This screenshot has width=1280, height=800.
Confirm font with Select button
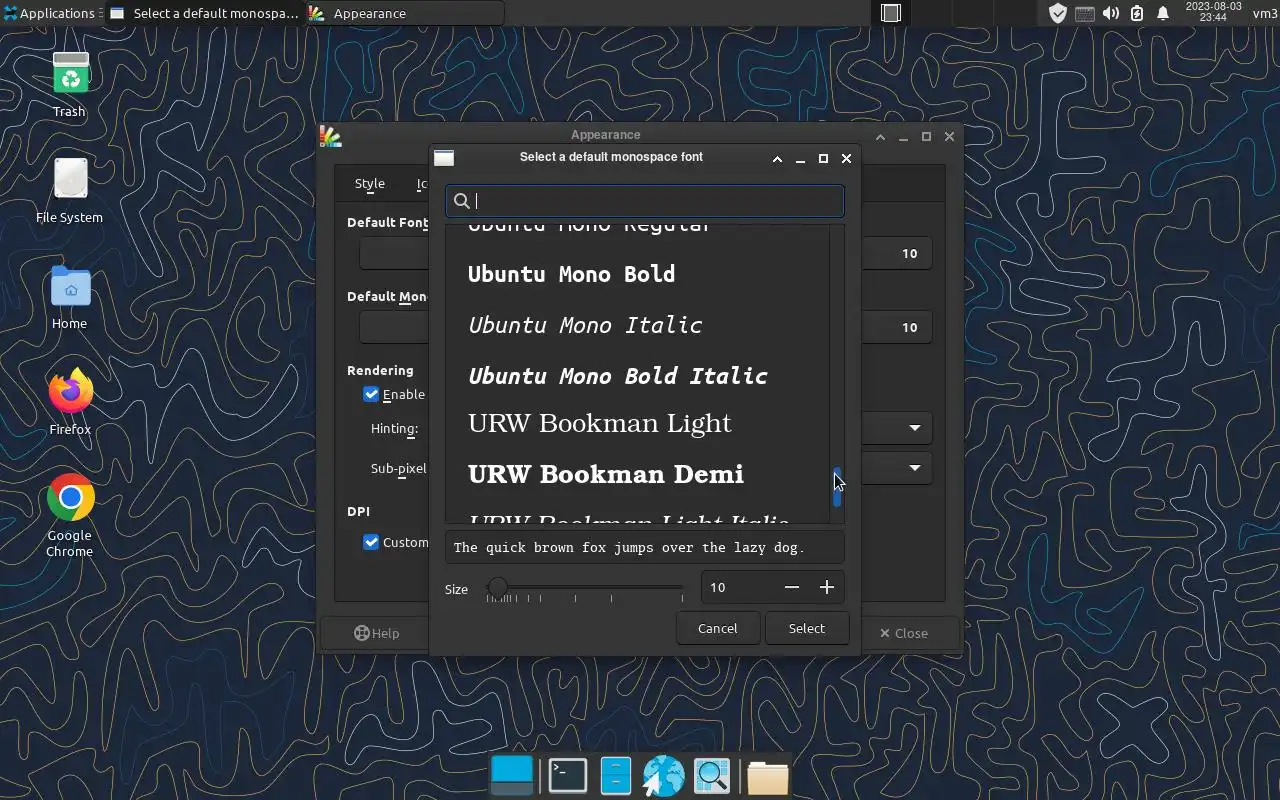coord(807,628)
